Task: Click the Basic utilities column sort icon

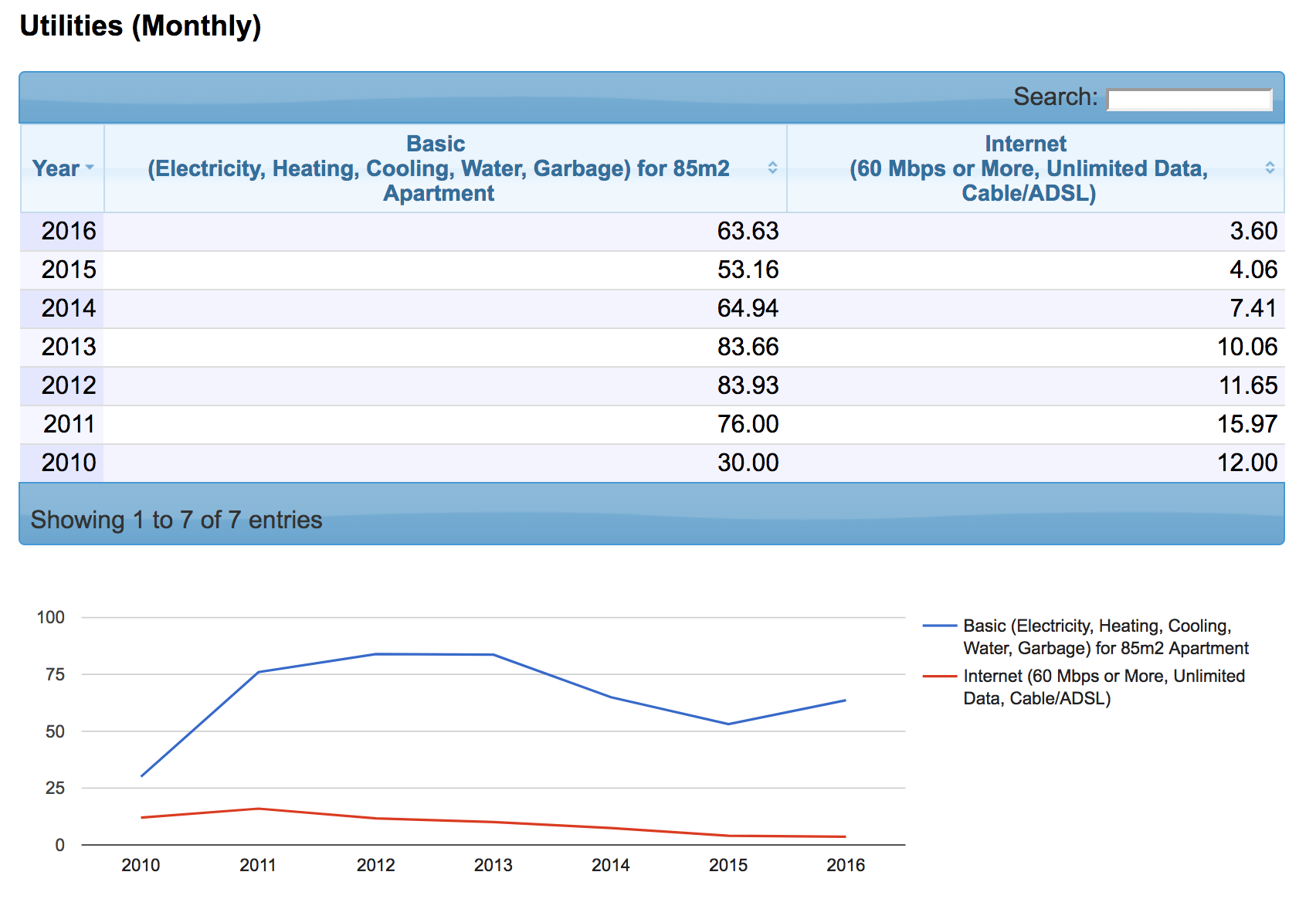Action: pos(772,168)
